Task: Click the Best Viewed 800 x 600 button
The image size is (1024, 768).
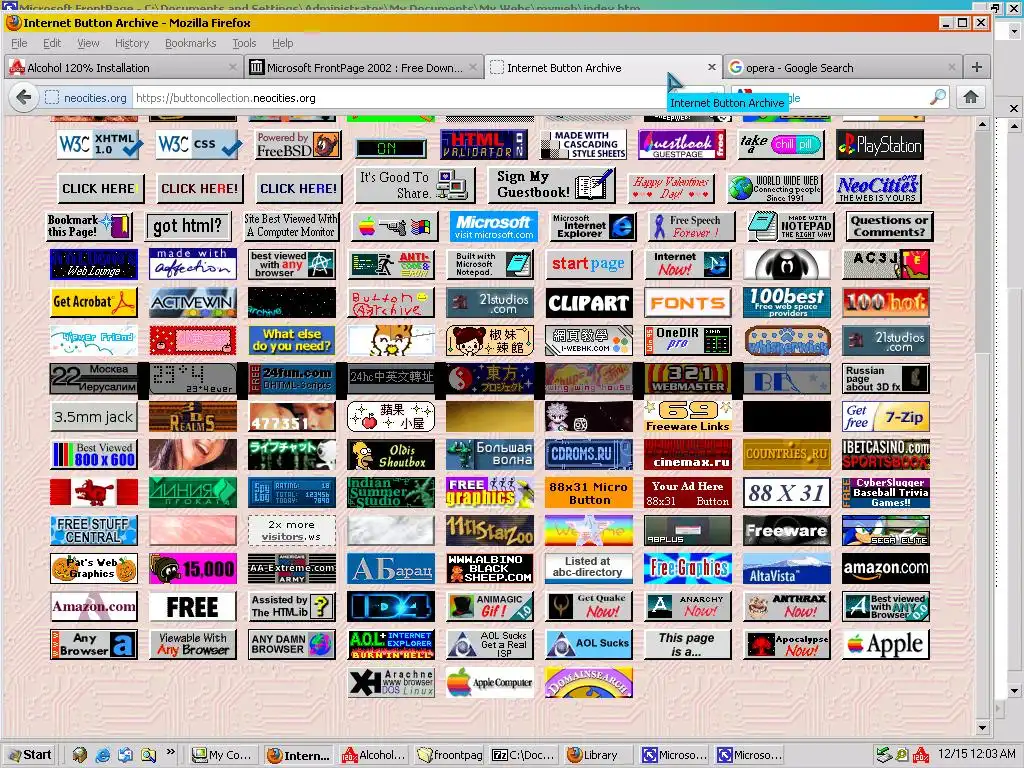Action: (94, 455)
